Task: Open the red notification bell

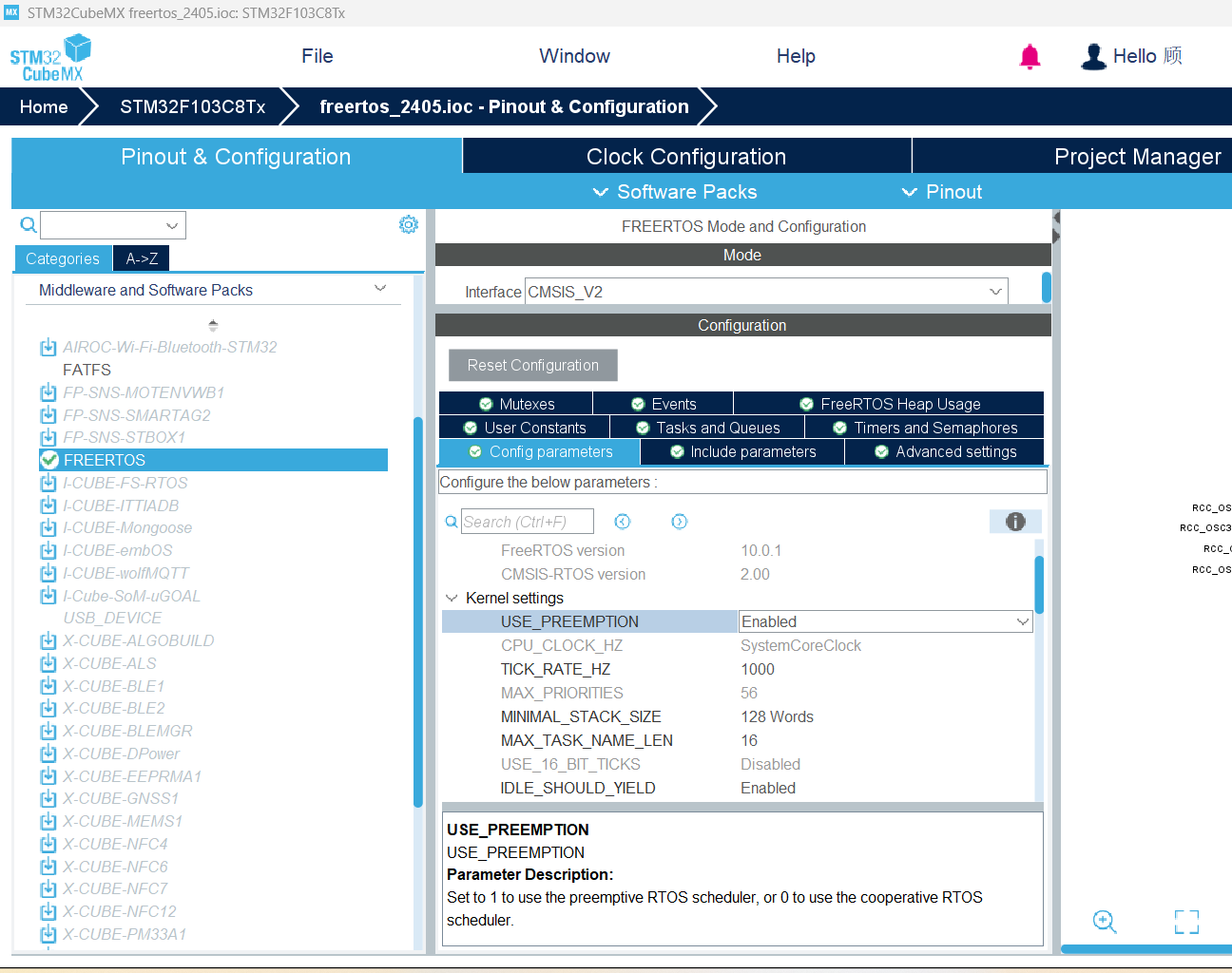Action: (x=1030, y=57)
